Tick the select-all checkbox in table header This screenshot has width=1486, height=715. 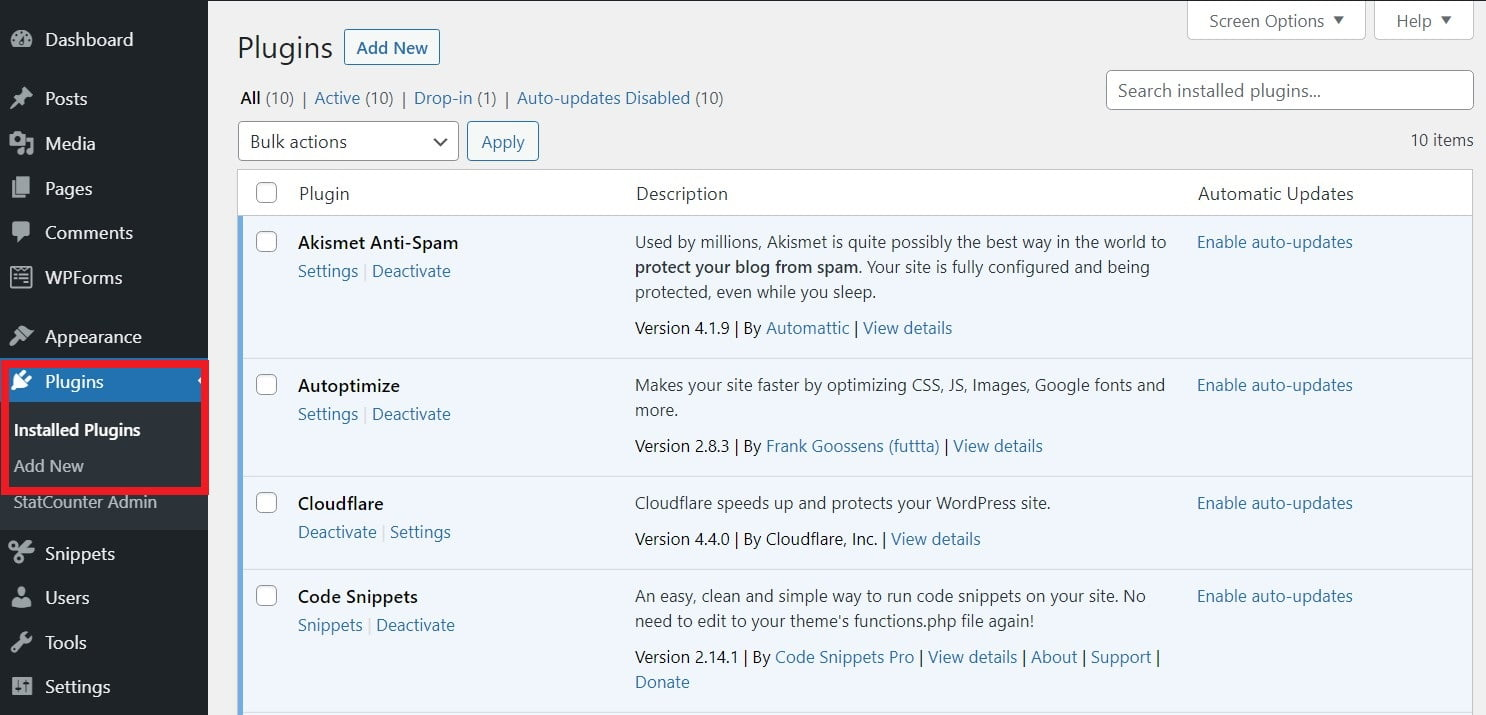[x=266, y=193]
